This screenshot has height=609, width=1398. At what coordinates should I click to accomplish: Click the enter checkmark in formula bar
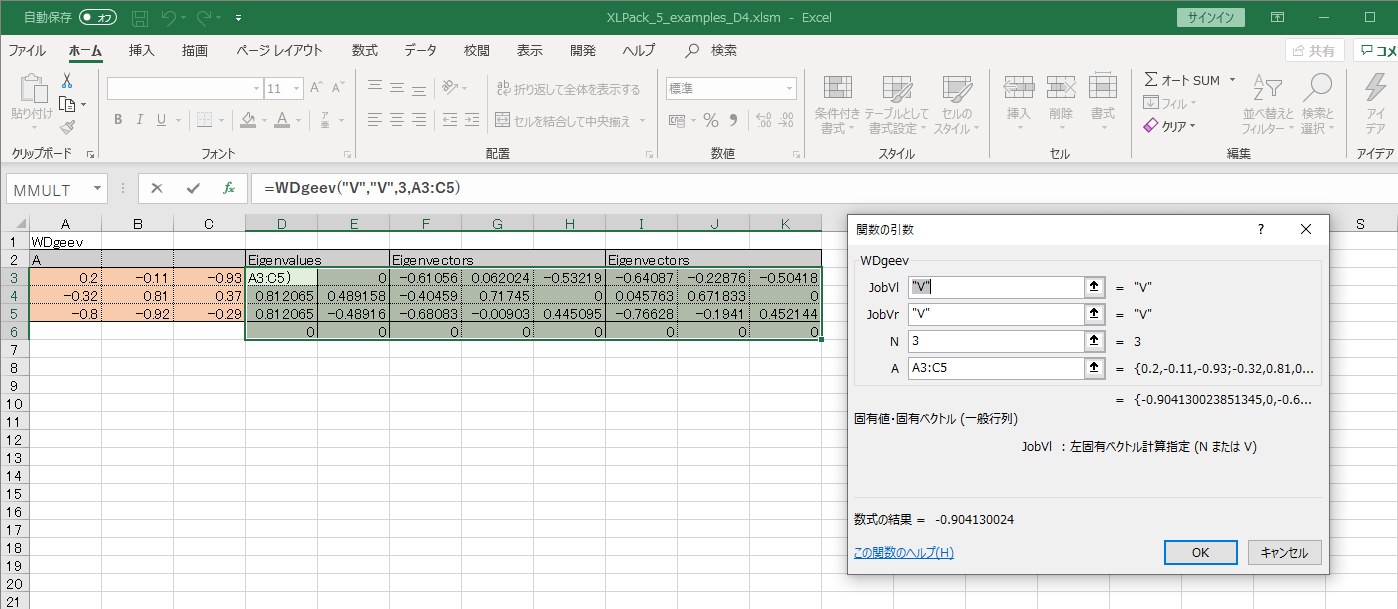point(193,188)
